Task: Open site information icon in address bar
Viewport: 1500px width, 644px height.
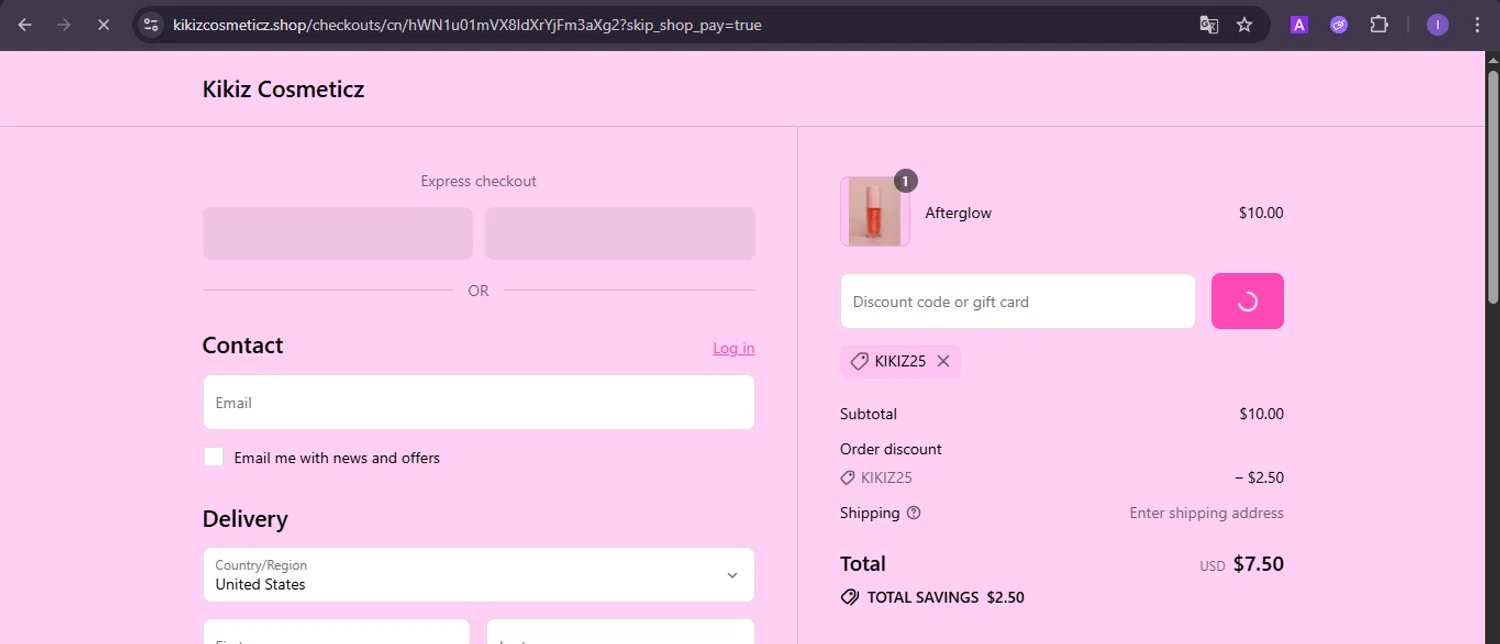Action: [x=151, y=25]
